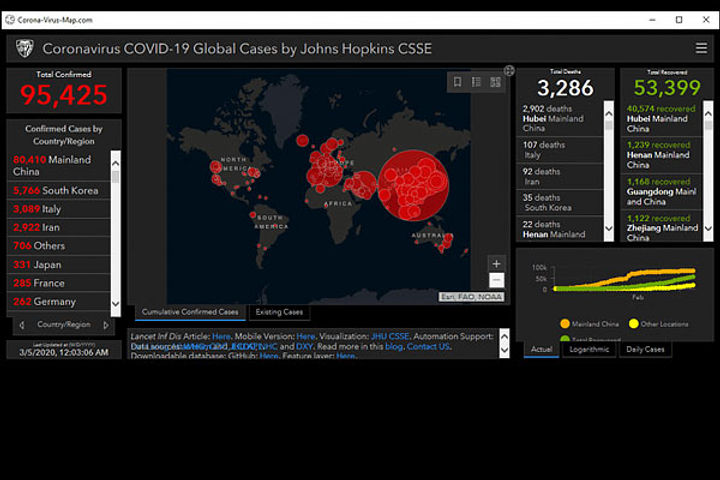Screen dimensions: 720x480
Task: Click the last updated 3/5/2020 timestamp
Action: tap(64, 352)
